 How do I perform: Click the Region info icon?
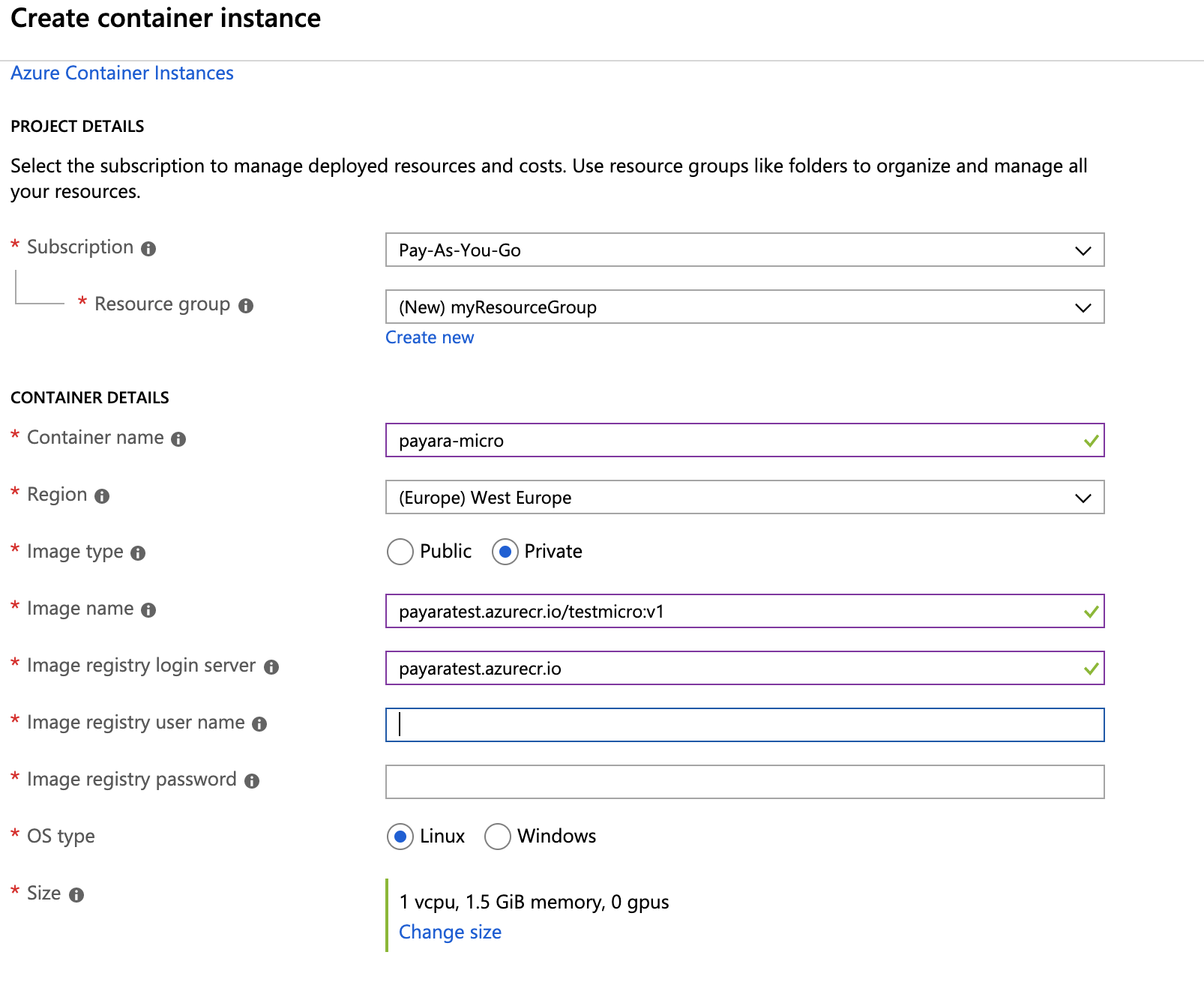[x=102, y=496]
